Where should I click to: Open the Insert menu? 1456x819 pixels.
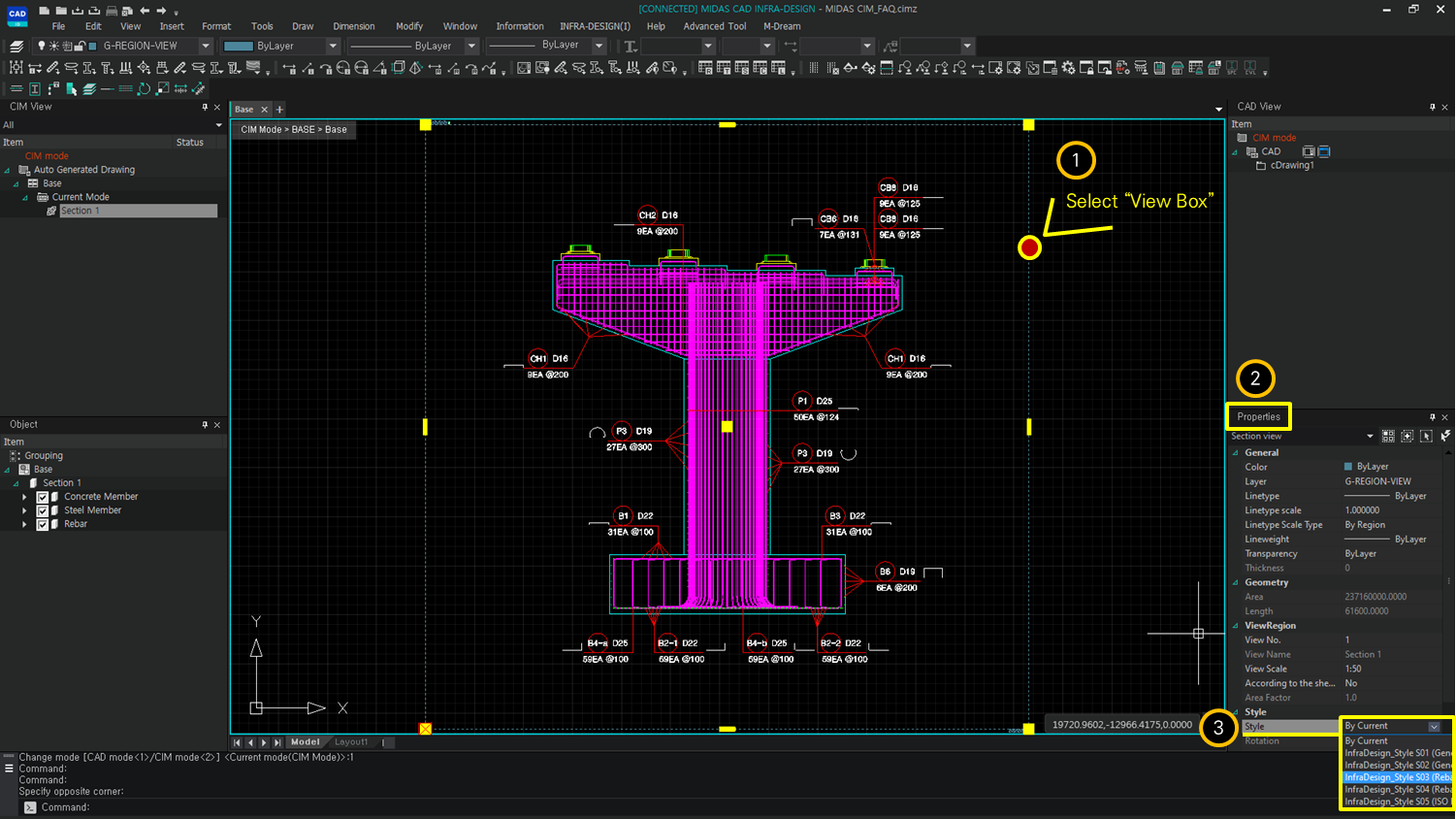(171, 26)
